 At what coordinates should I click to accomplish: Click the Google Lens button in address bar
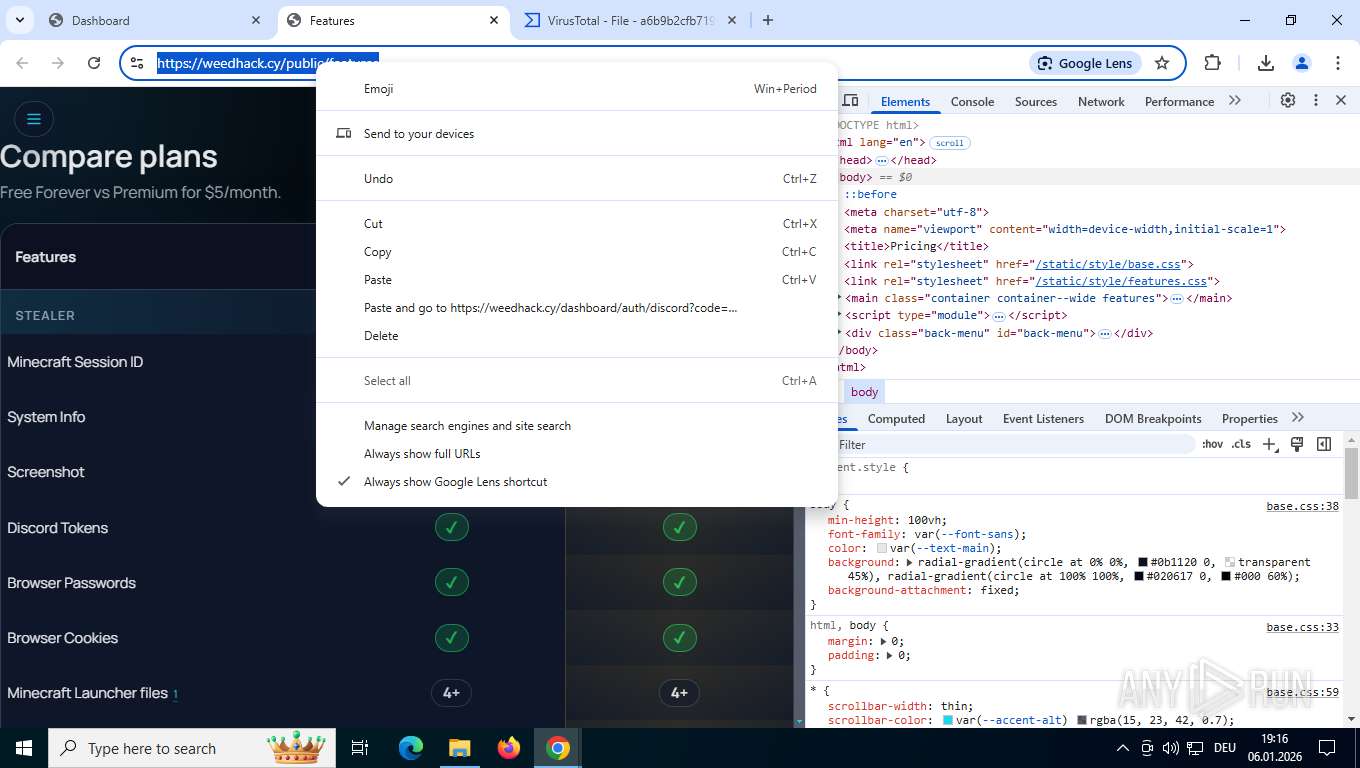(1085, 63)
